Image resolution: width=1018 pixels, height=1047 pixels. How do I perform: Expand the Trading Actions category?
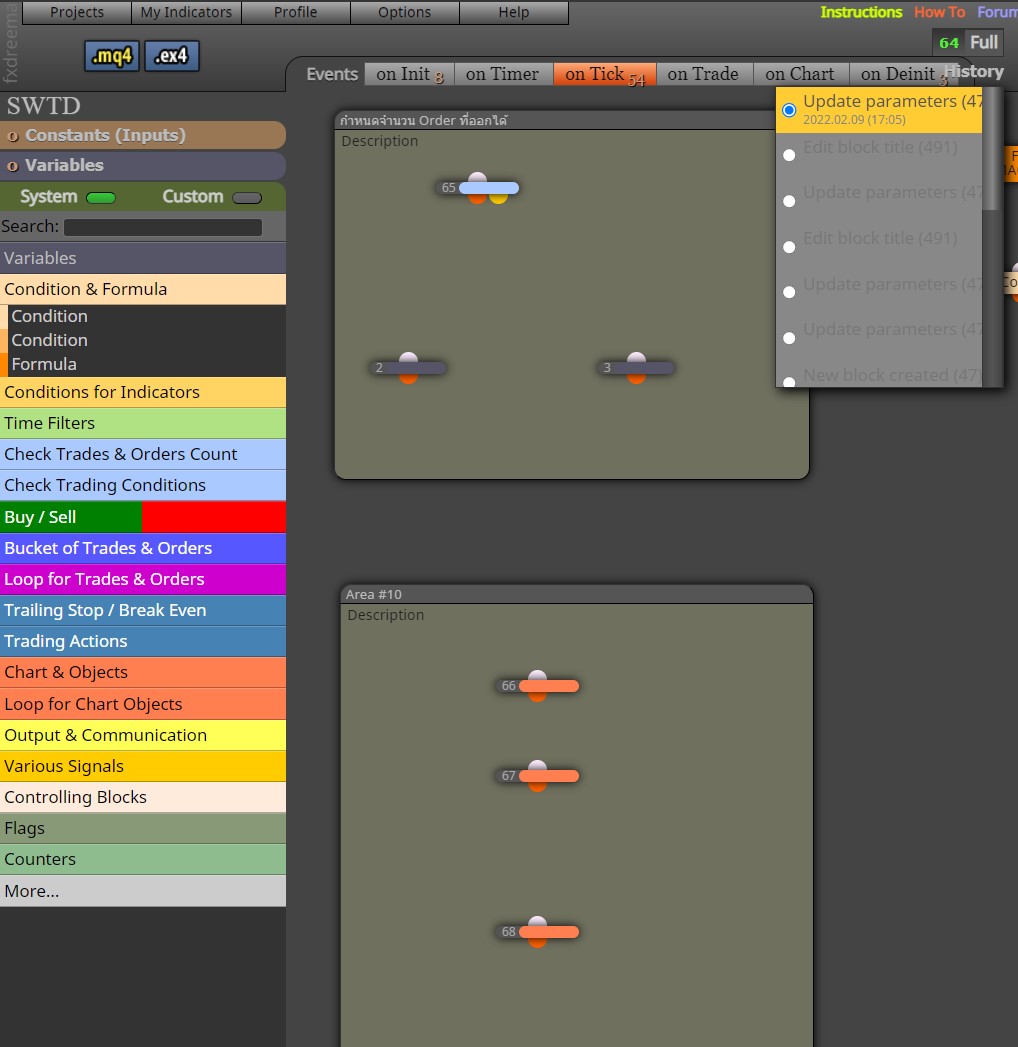coord(143,641)
